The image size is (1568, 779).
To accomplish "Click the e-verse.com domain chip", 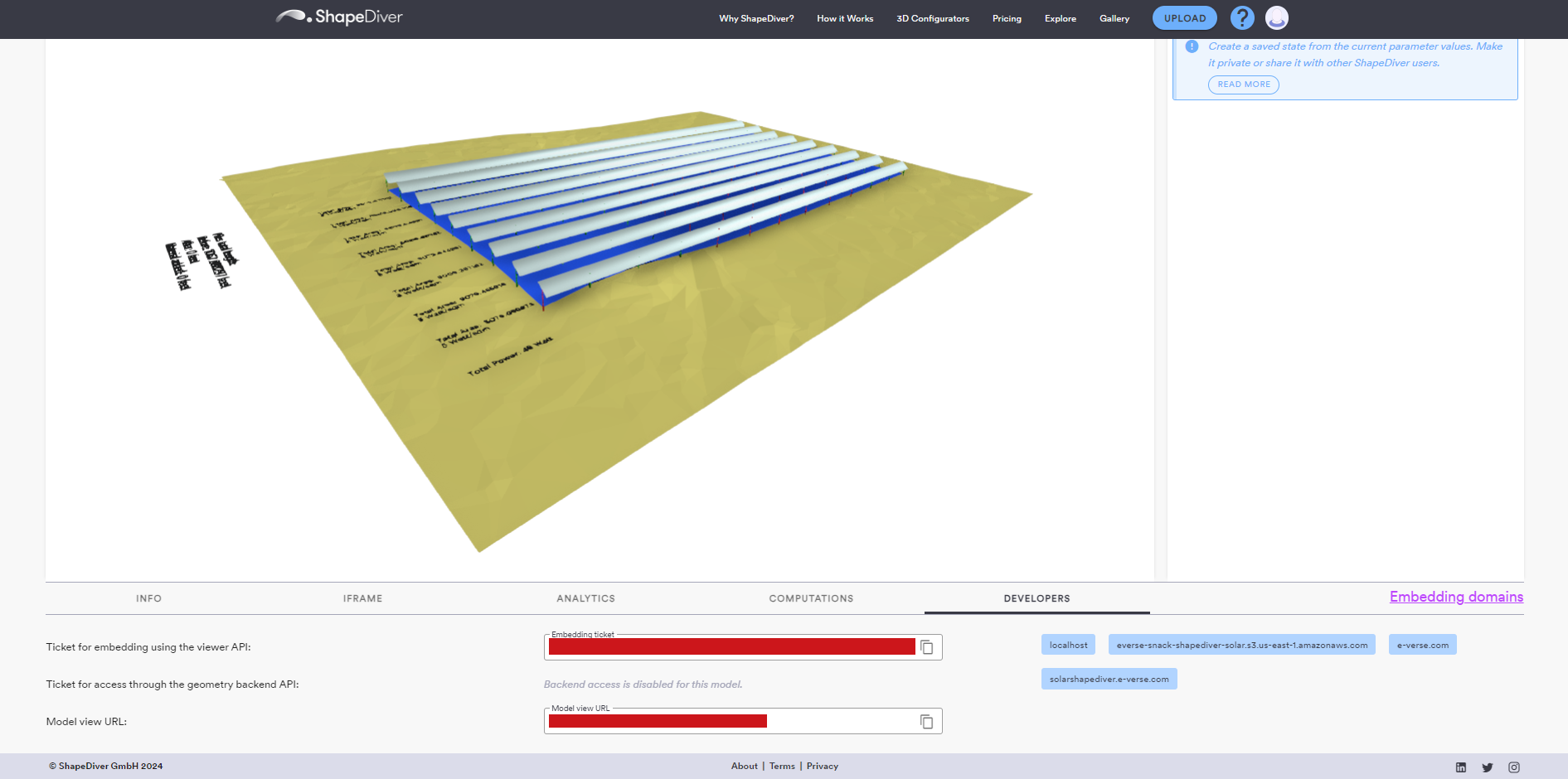I will [x=1423, y=645].
